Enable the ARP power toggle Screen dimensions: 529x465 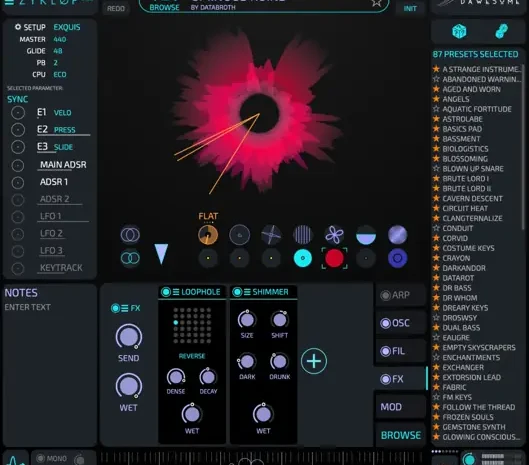point(385,295)
